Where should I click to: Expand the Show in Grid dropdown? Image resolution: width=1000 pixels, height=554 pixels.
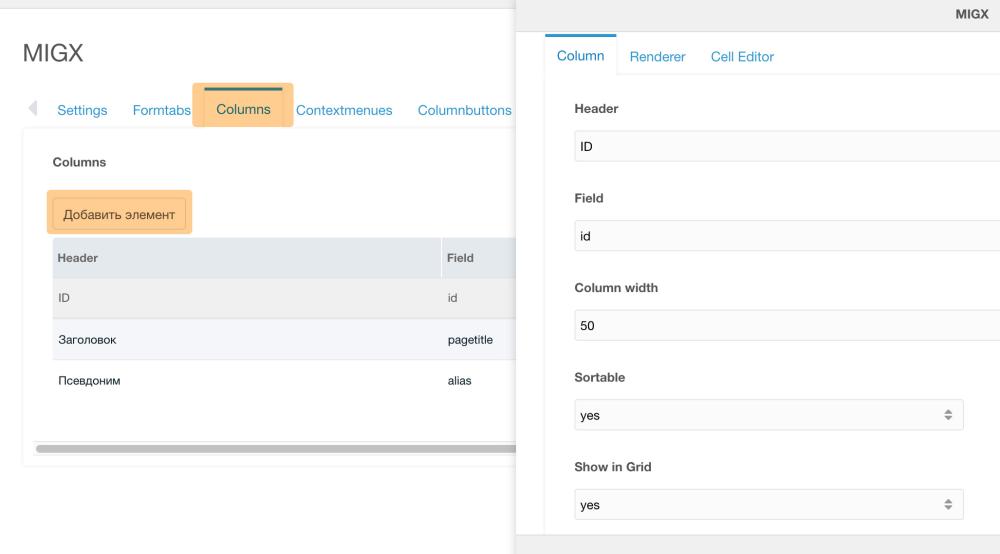[x=768, y=505]
